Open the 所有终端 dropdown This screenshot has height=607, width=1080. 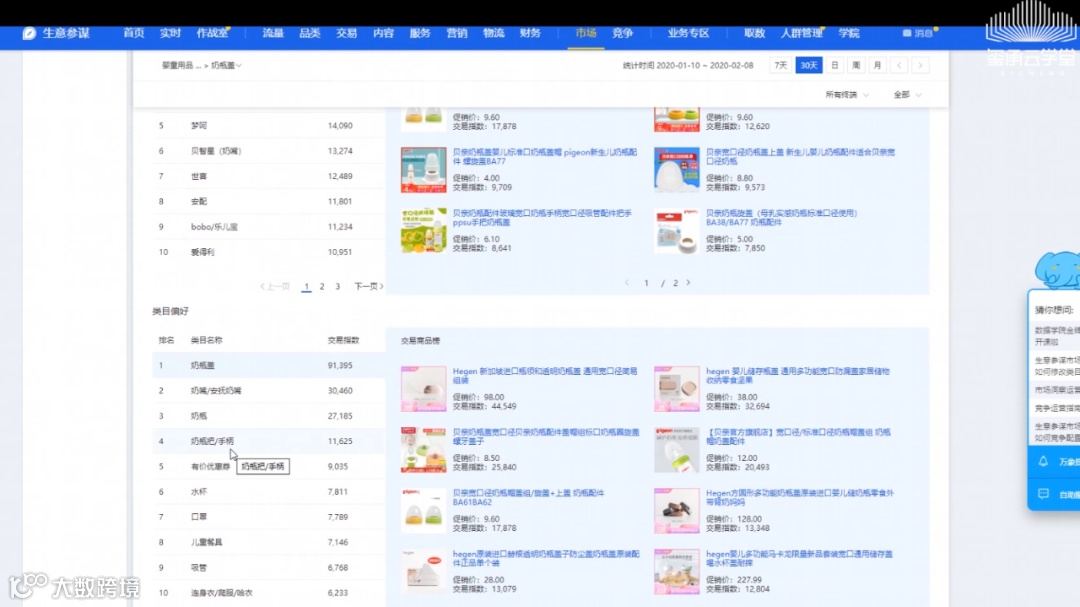pyautogui.click(x=847, y=95)
